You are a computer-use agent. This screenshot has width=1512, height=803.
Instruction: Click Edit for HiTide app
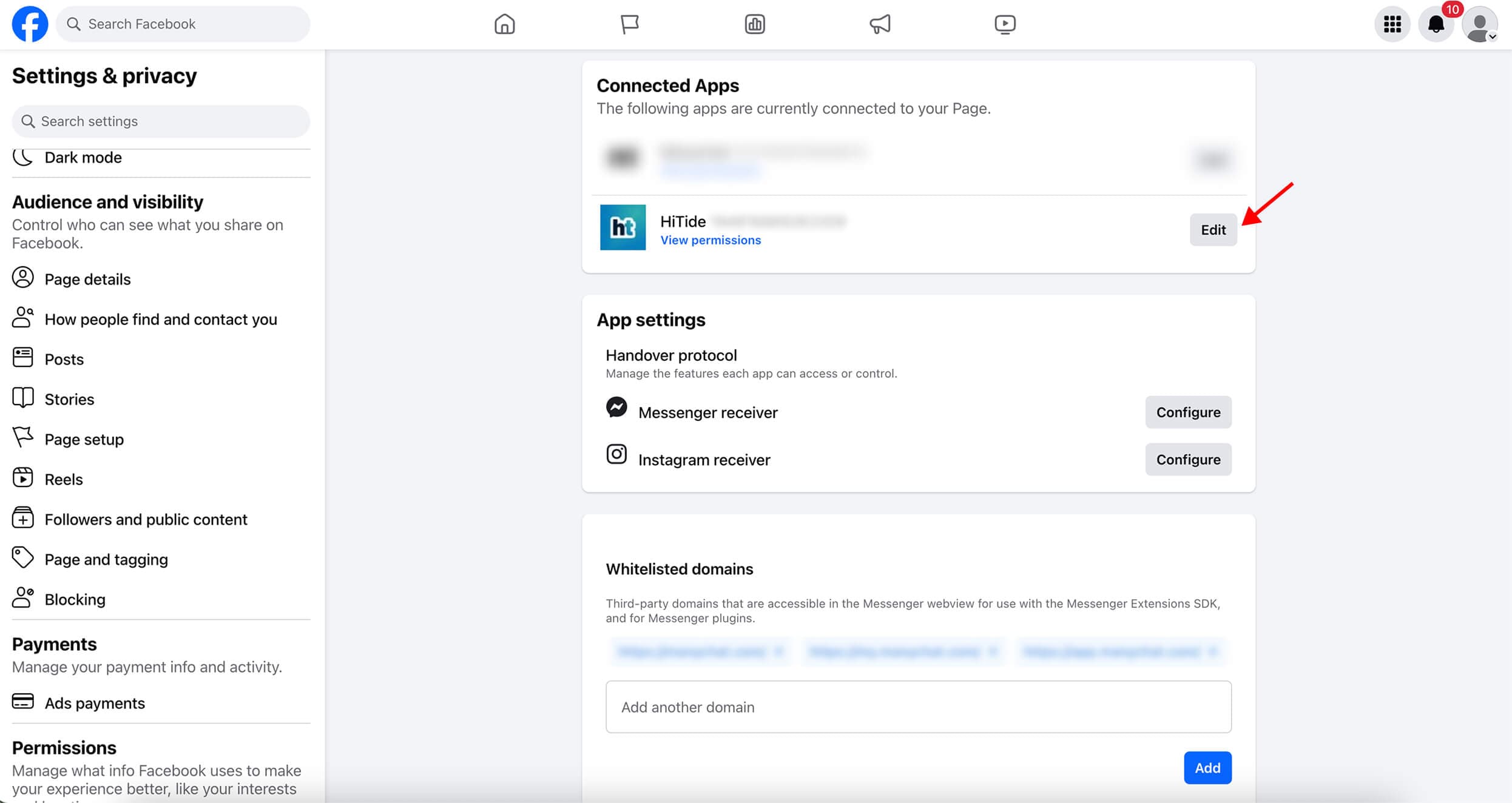1213,230
